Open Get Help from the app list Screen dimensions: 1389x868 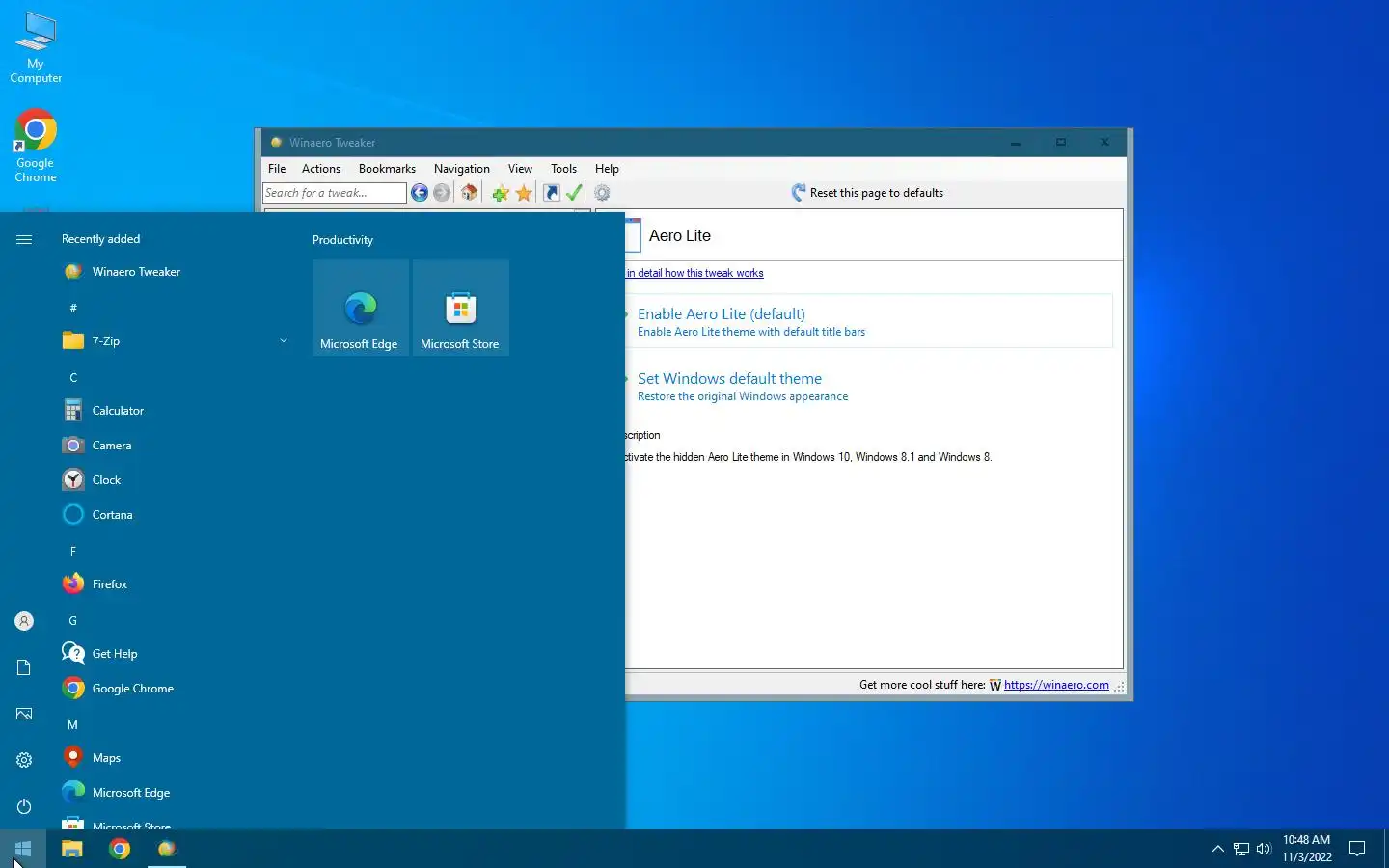point(174,654)
